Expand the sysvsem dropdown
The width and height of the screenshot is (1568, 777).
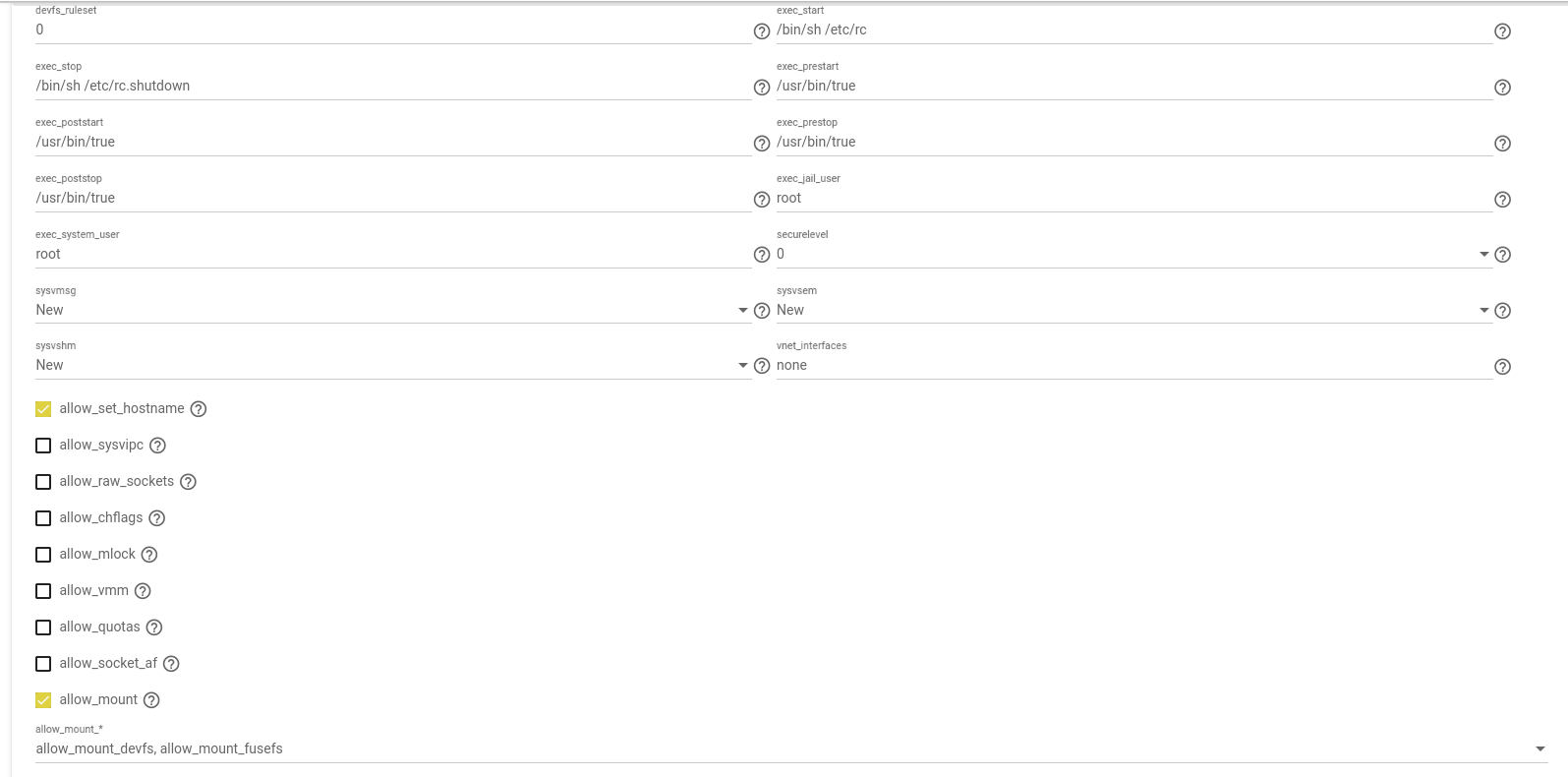tap(1133, 310)
